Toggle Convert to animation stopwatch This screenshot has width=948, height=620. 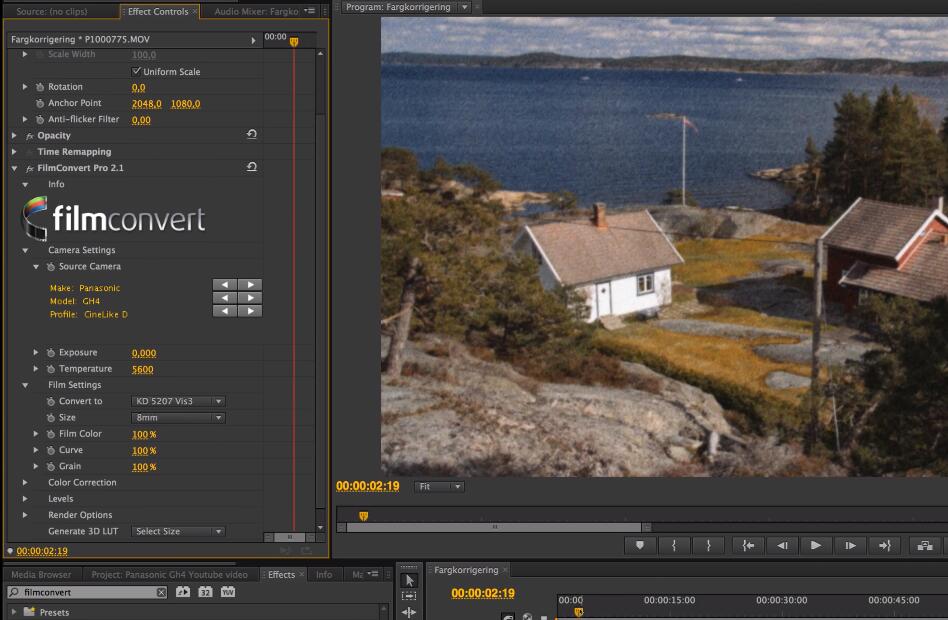click(x=51, y=402)
